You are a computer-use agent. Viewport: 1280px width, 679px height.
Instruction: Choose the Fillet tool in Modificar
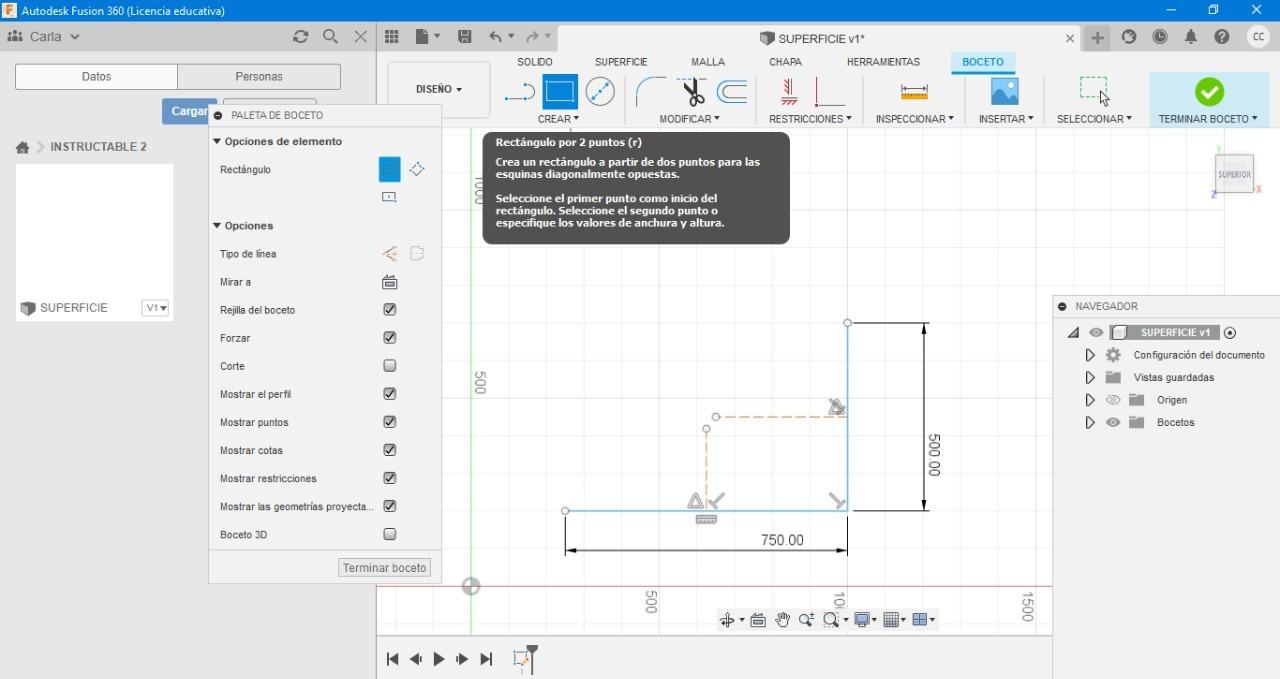point(651,93)
